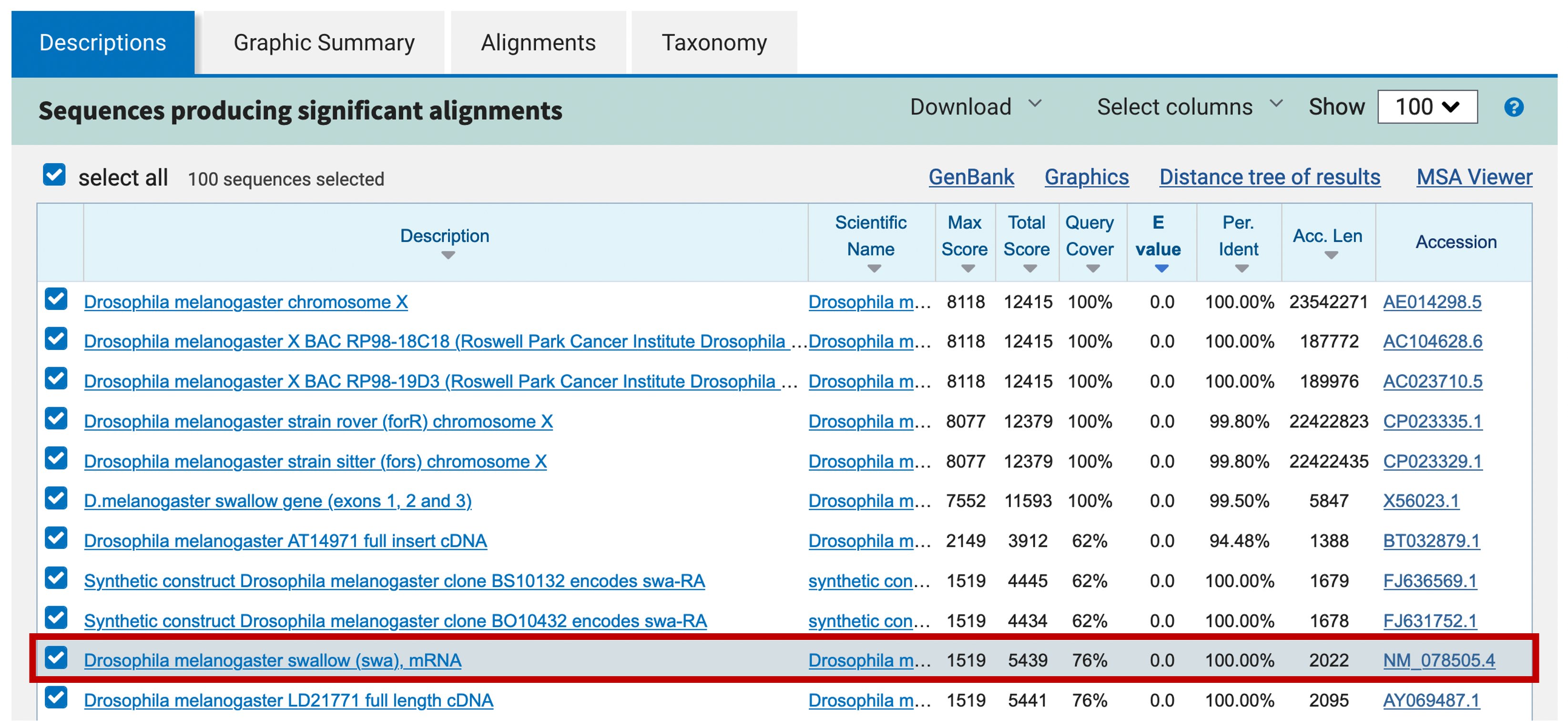Screen dimensions: 1568x721
Task: Open accession NM_078505.4
Action: pos(1439,661)
